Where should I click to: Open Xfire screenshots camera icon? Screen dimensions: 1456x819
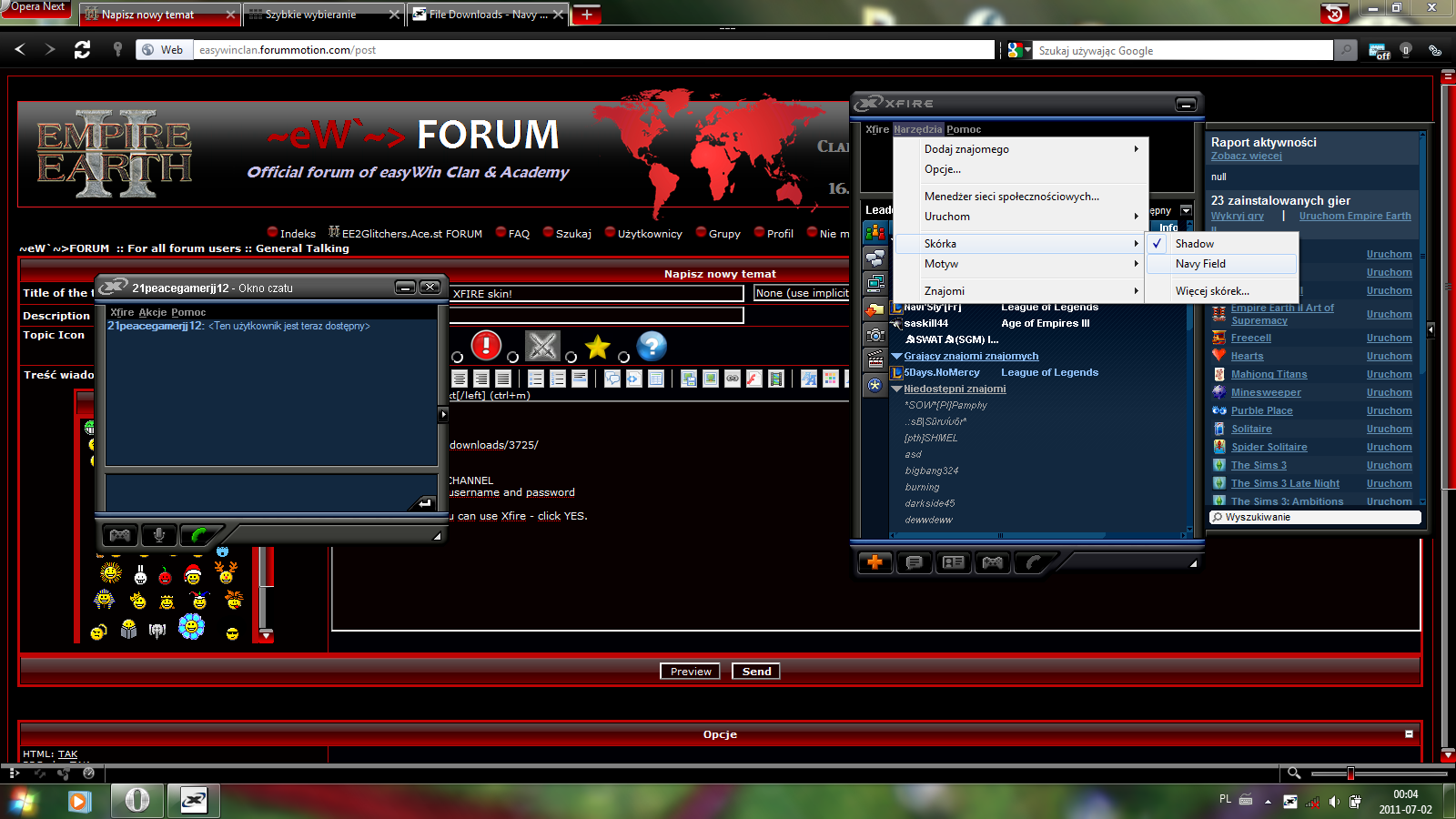coord(875,335)
